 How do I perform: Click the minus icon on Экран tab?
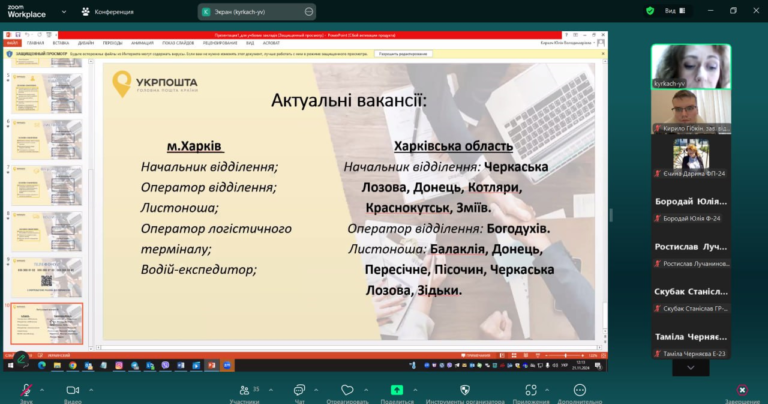tap(309, 12)
